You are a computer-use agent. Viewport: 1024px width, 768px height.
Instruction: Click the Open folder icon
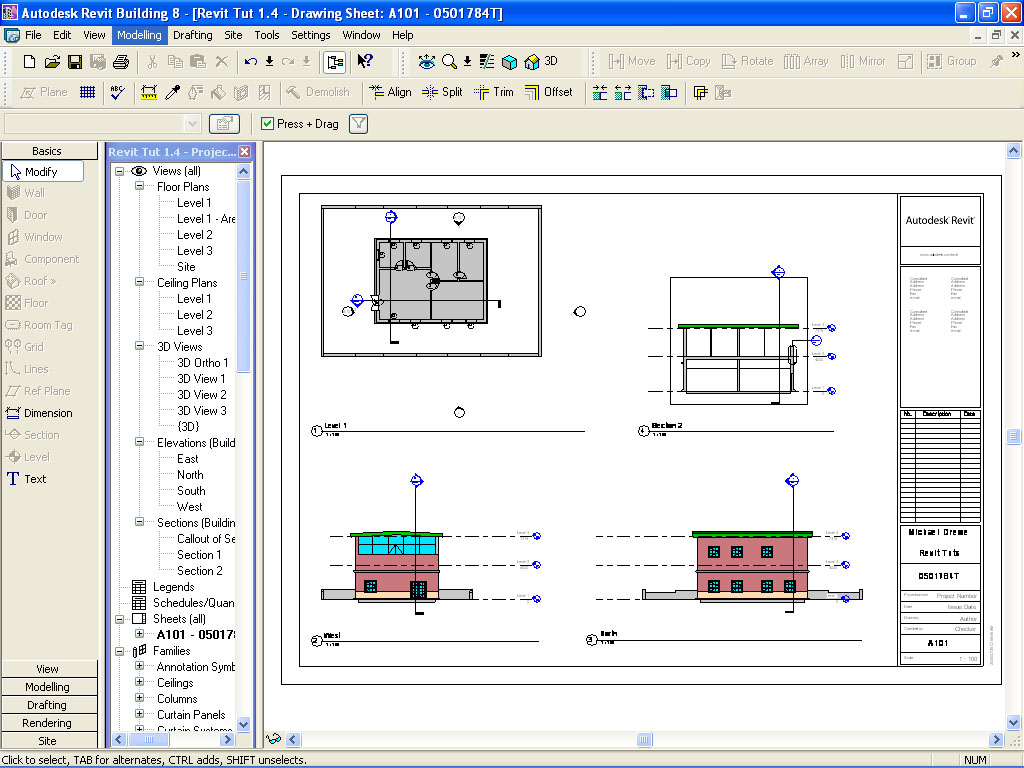tap(52, 61)
